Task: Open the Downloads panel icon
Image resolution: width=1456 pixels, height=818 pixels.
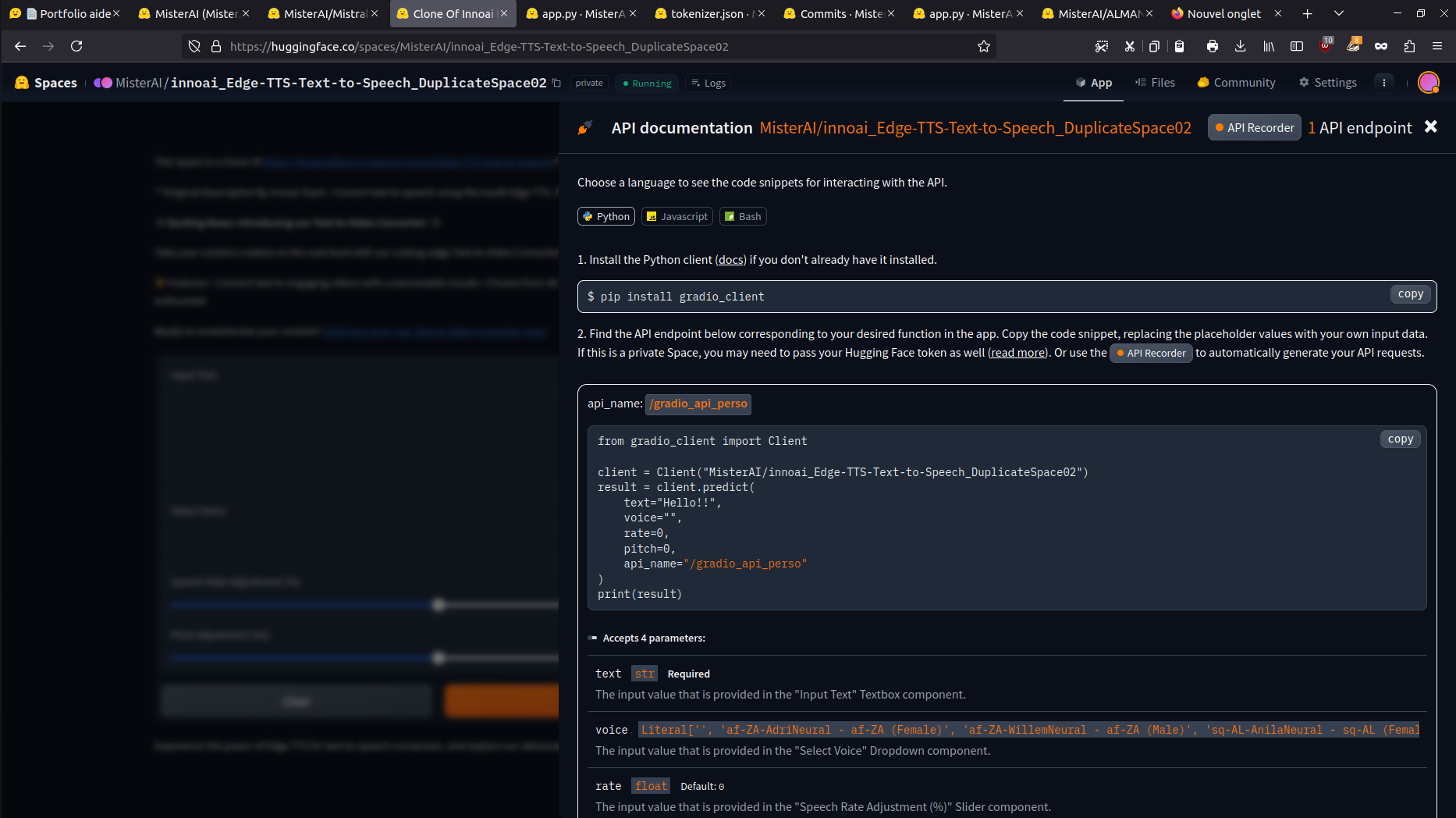Action: [x=1240, y=46]
